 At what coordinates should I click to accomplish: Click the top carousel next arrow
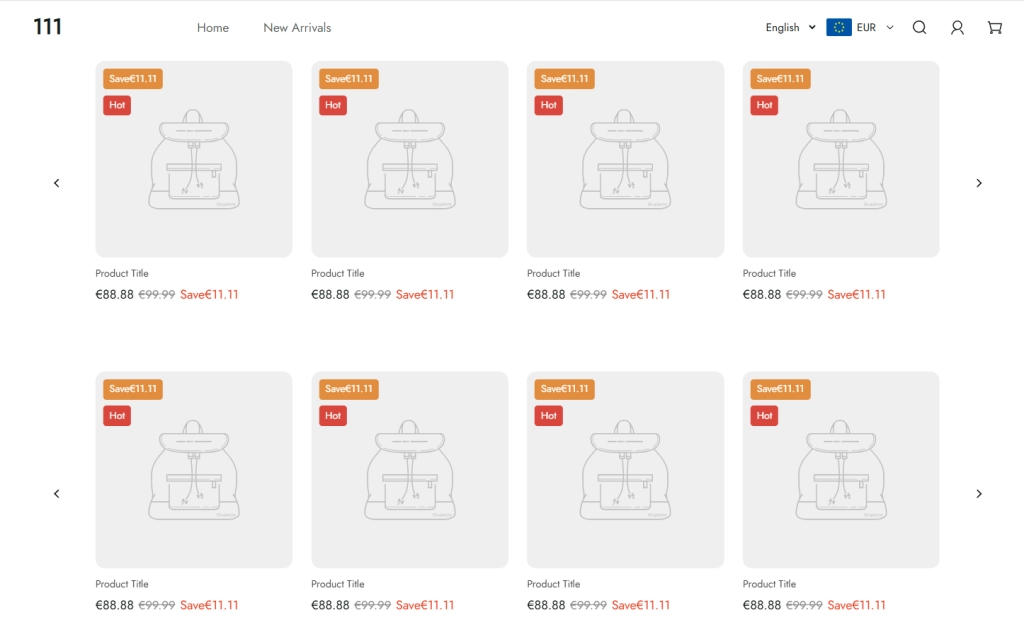click(979, 183)
